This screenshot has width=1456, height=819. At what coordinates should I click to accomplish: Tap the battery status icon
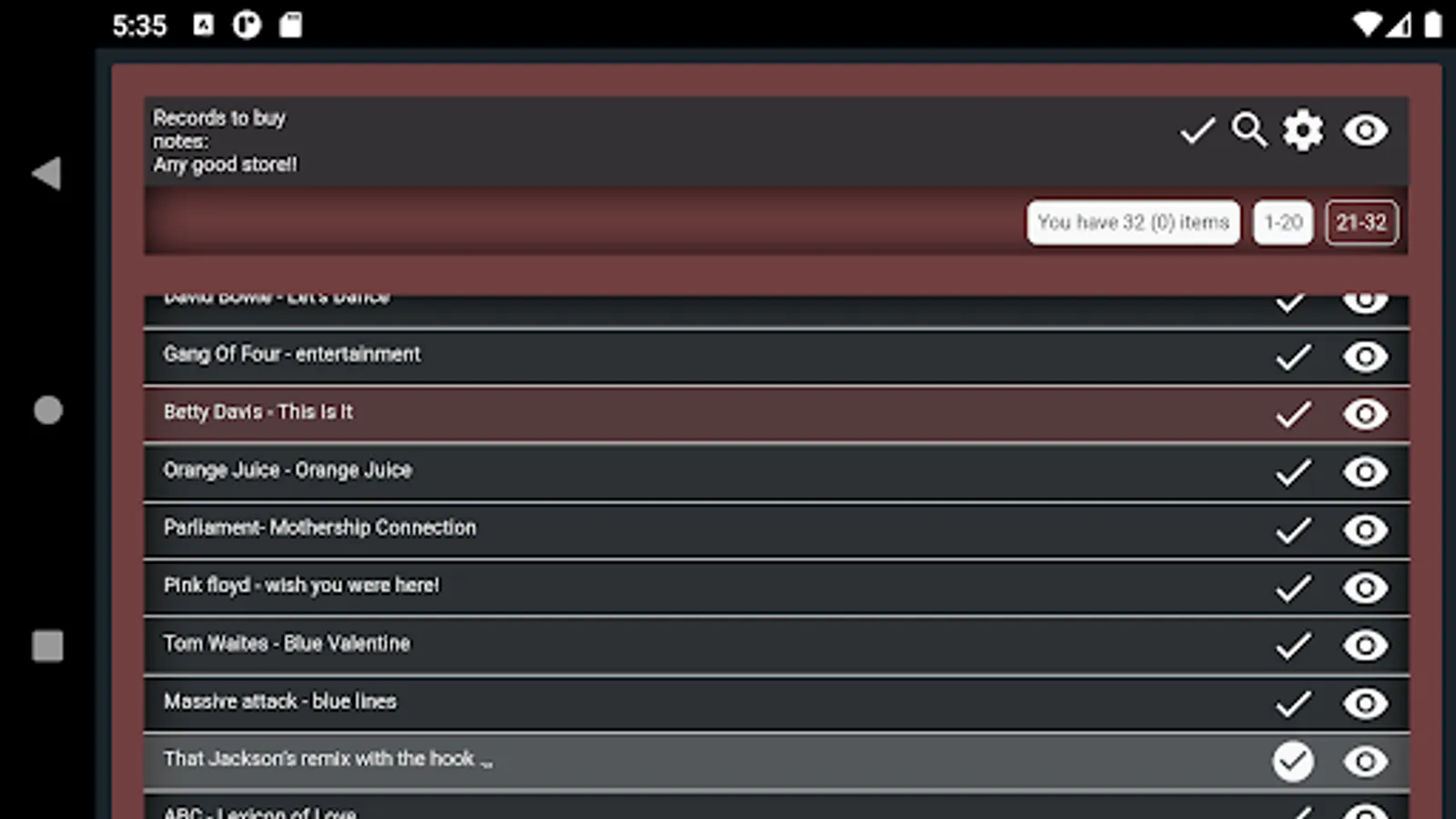tap(1432, 25)
